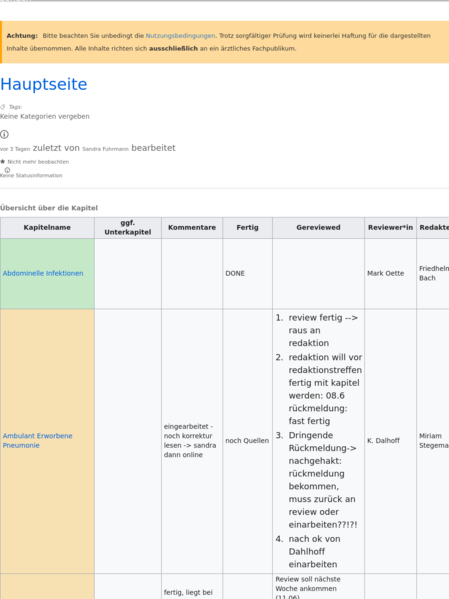449x599 pixels.
Task: Open Abdominelle Infektionen chapter link
Action: pos(43,273)
